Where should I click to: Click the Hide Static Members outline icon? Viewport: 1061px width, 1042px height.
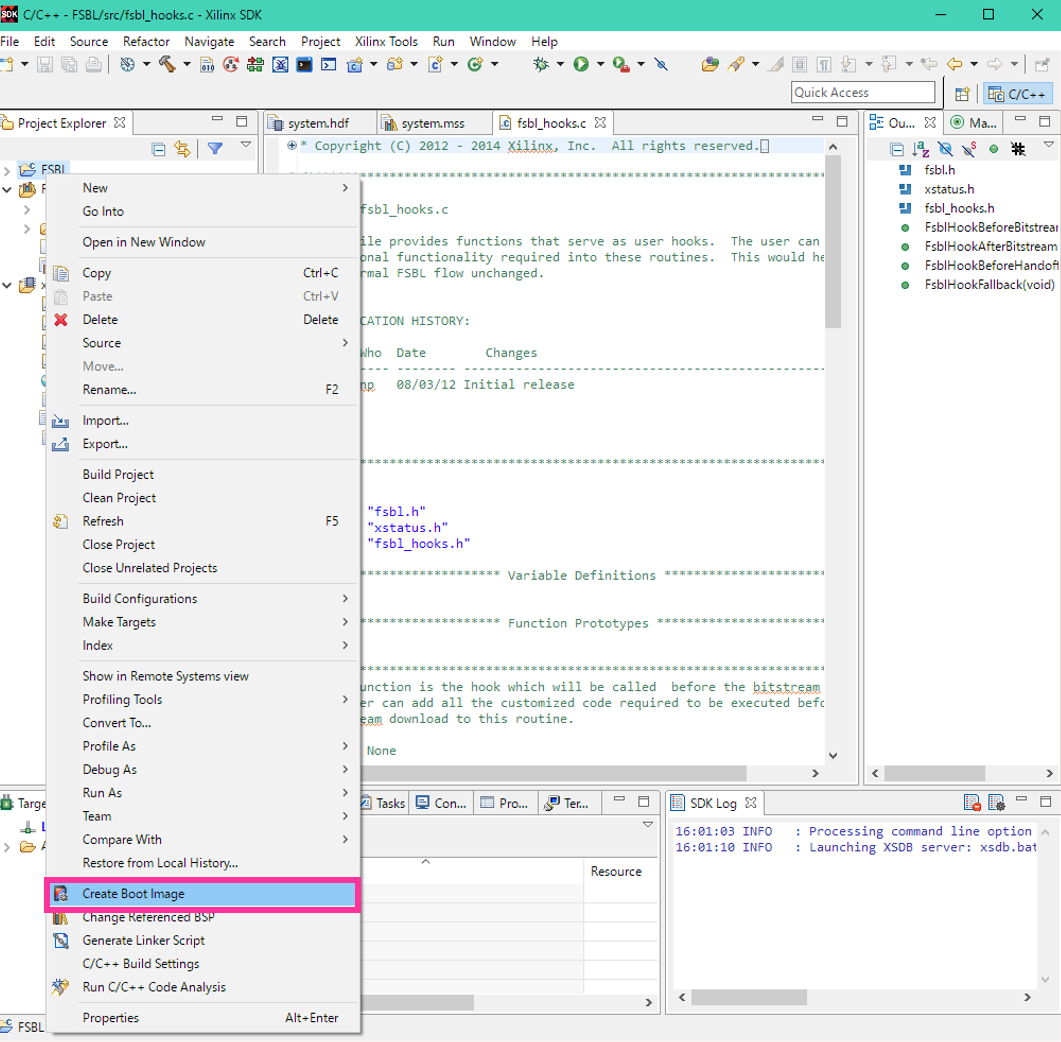[969, 149]
